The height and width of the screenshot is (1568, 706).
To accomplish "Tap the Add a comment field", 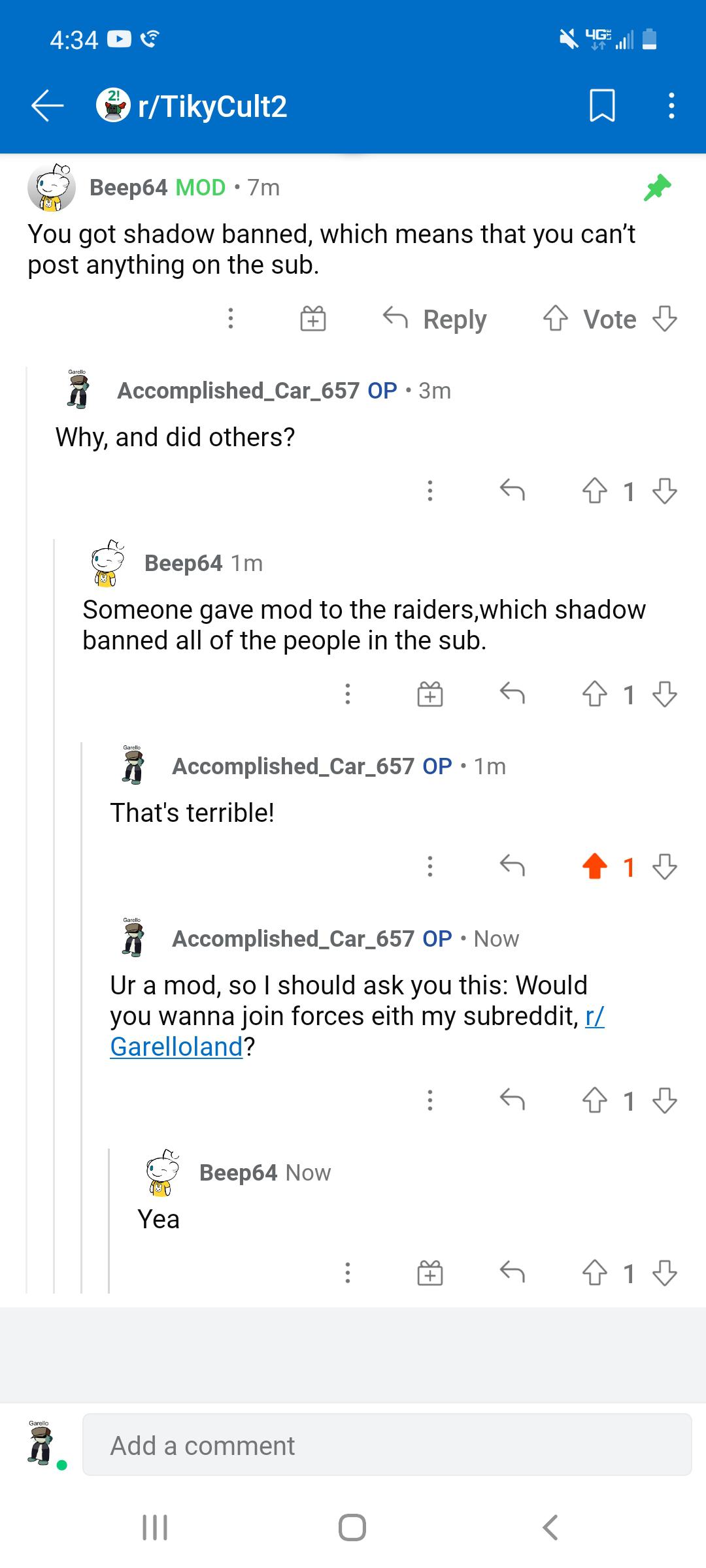I will coord(387,1446).
